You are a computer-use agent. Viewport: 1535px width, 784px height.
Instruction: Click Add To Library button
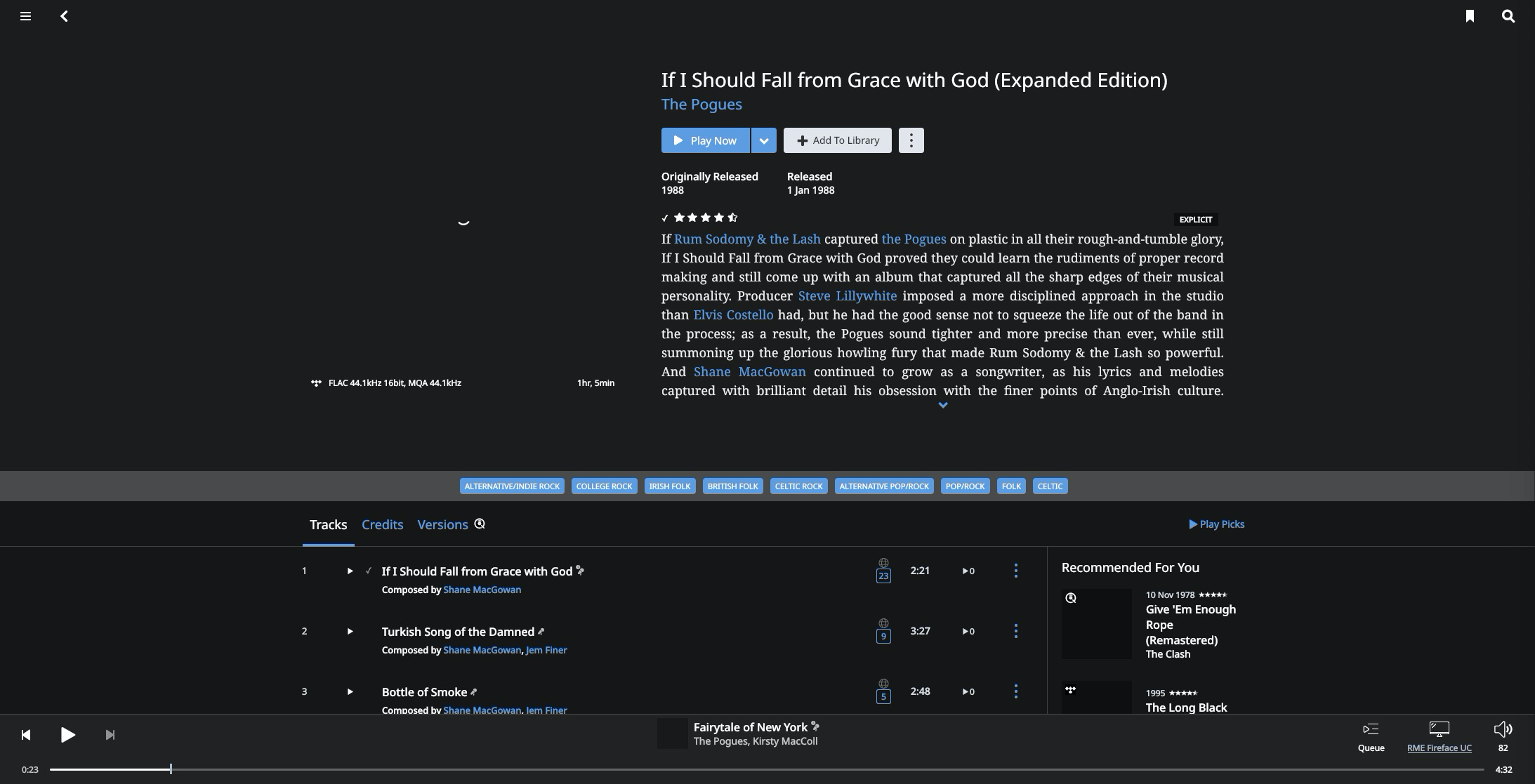[x=837, y=140]
